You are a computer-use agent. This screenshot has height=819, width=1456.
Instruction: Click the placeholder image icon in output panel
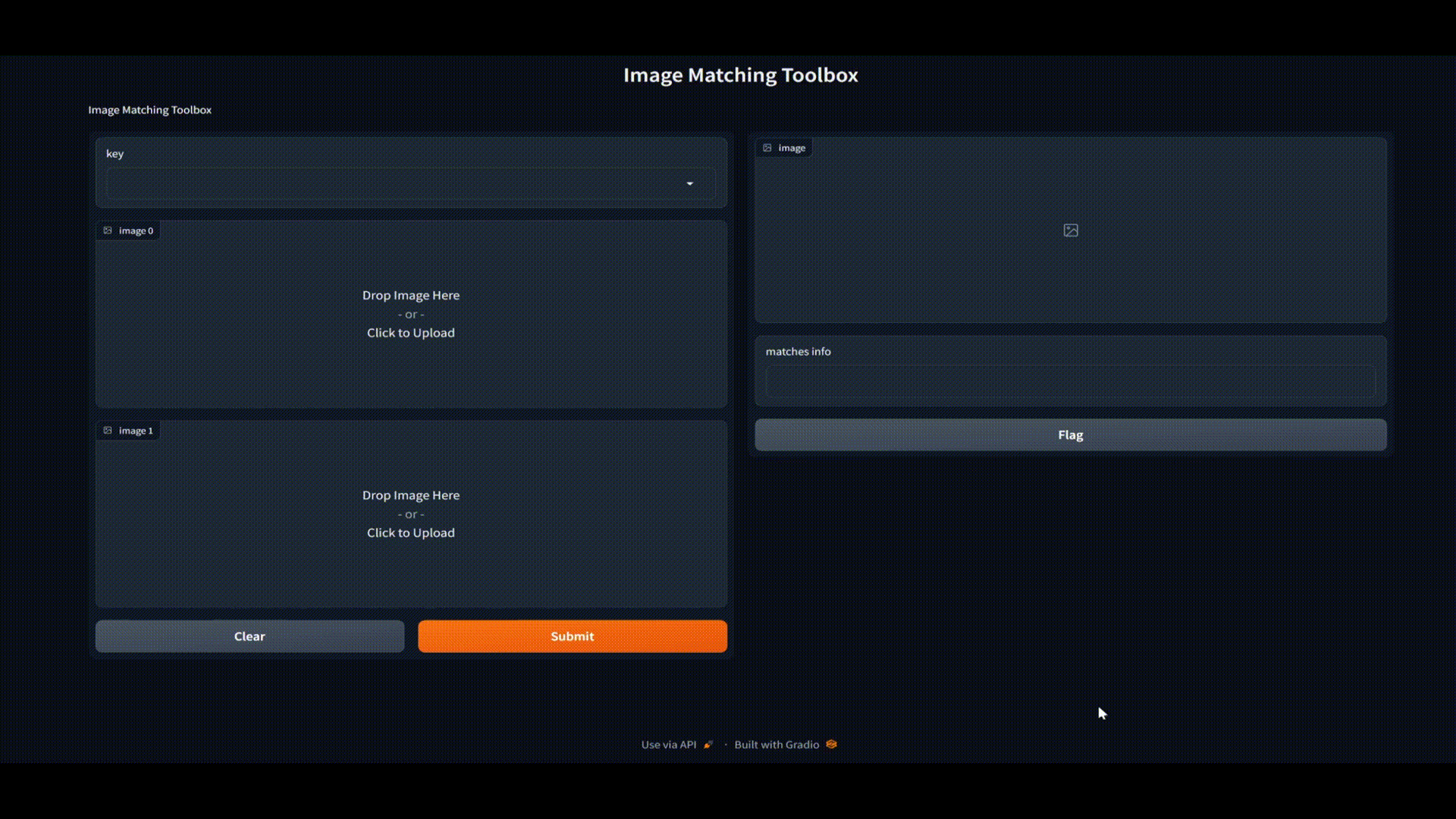pyautogui.click(x=1070, y=231)
